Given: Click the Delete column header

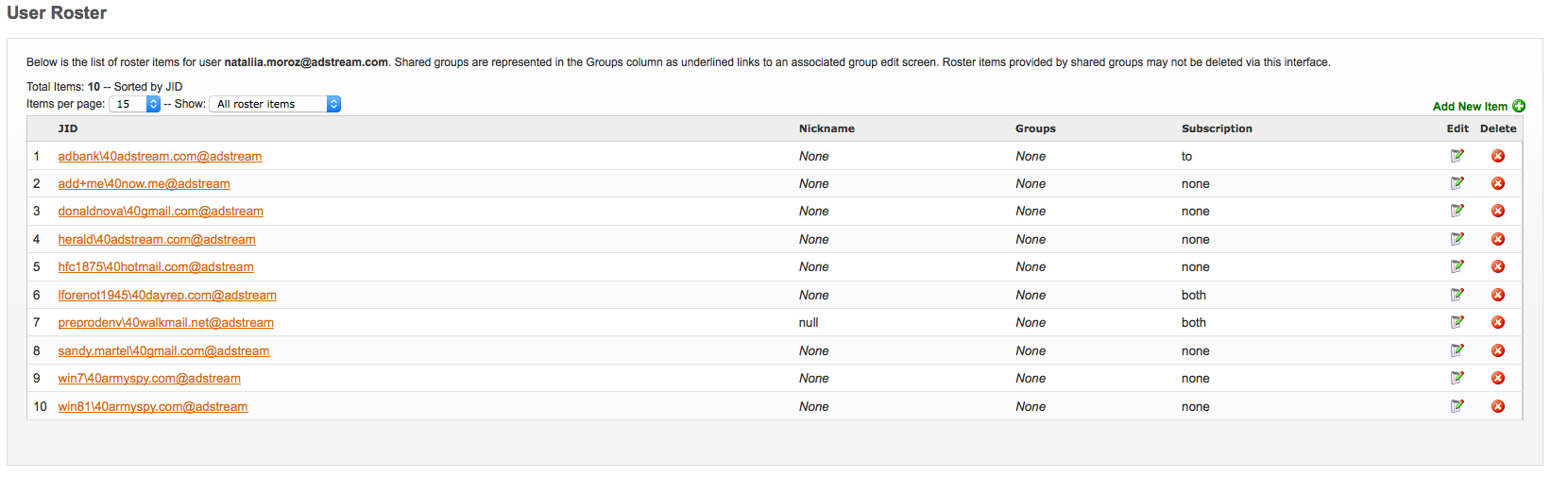Looking at the screenshot, I should [1498, 128].
